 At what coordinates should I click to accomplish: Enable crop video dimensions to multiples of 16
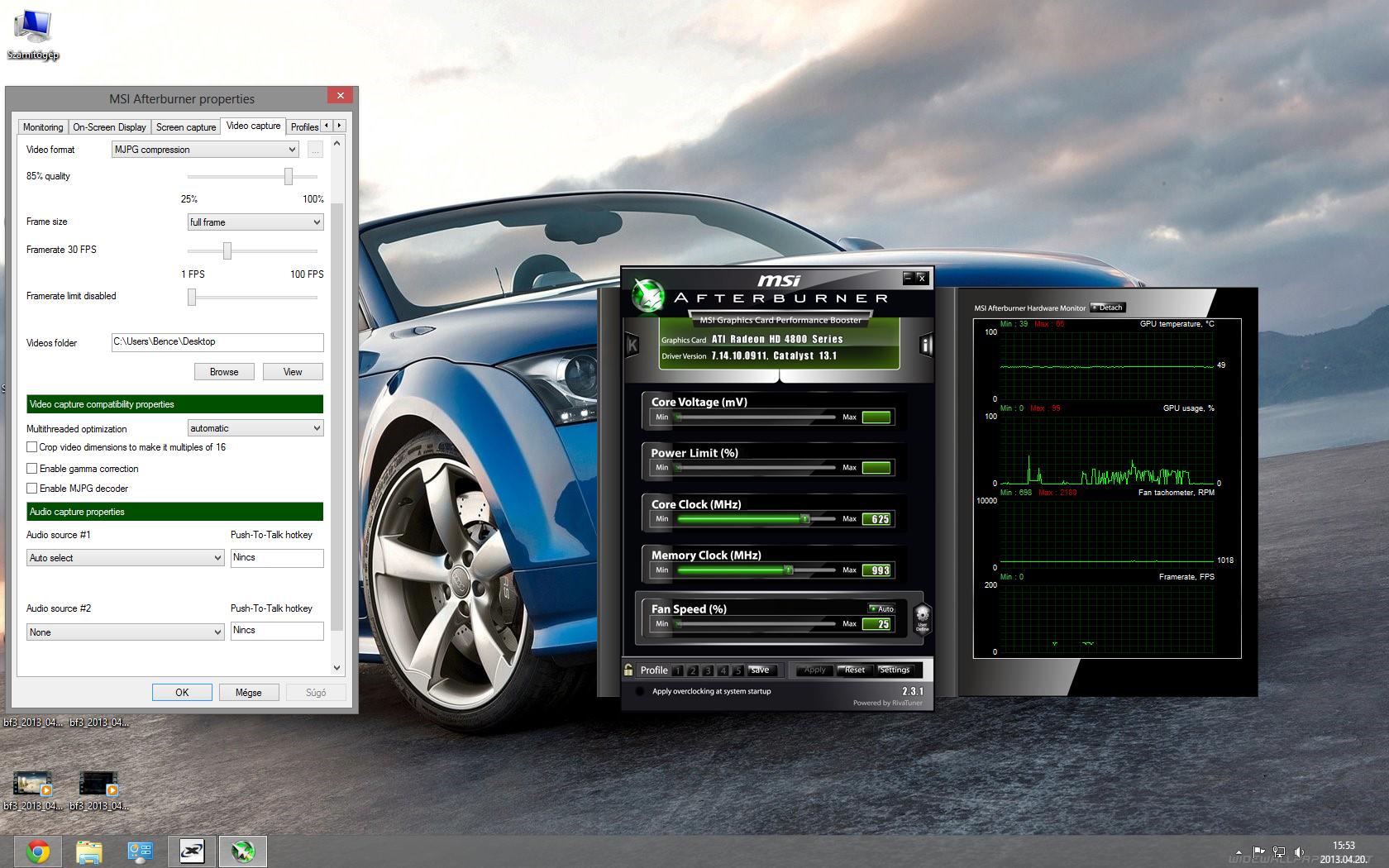tap(32, 447)
